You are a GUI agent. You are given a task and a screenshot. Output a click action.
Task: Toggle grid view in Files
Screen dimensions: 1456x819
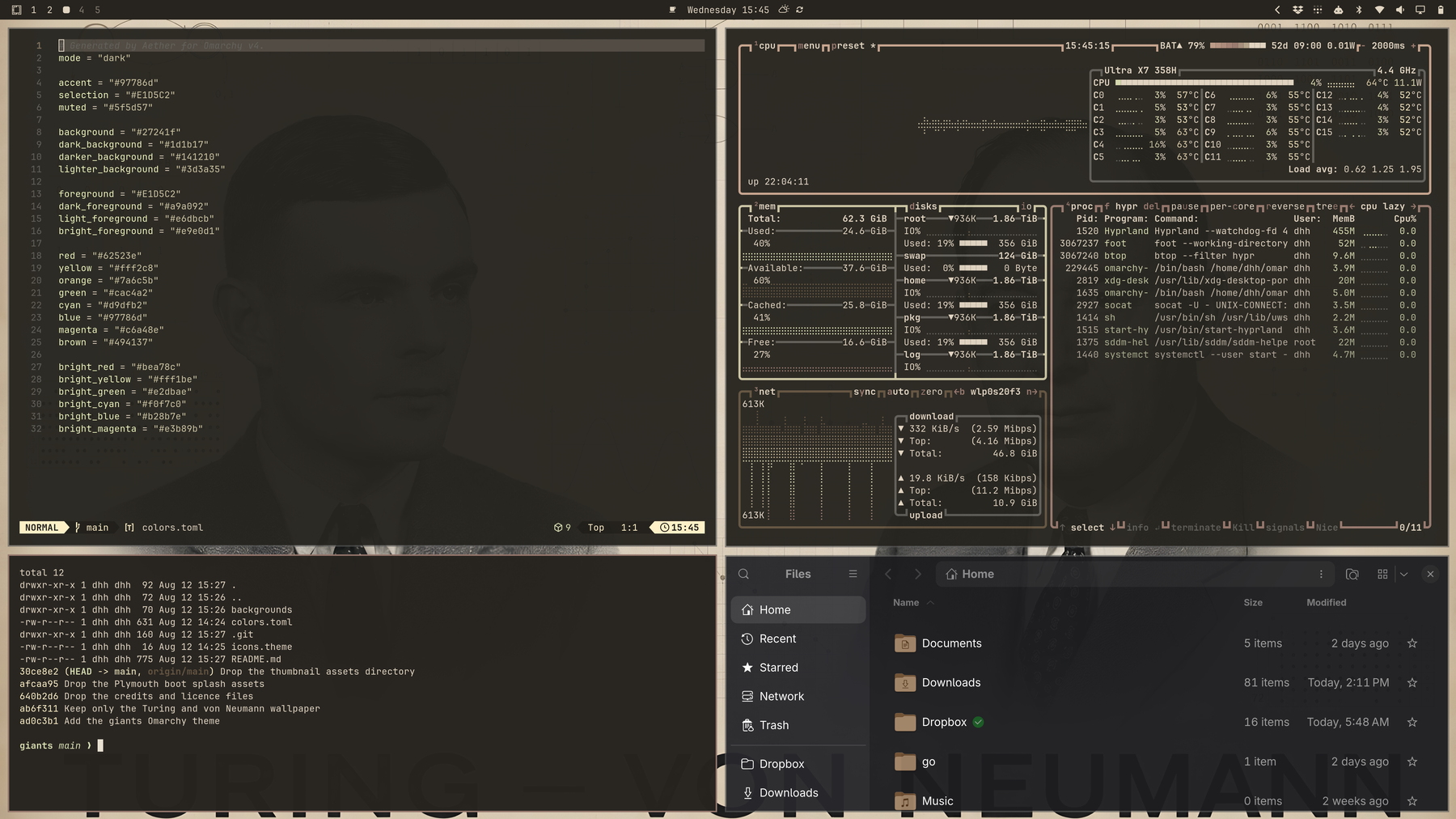[x=1382, y=574]
